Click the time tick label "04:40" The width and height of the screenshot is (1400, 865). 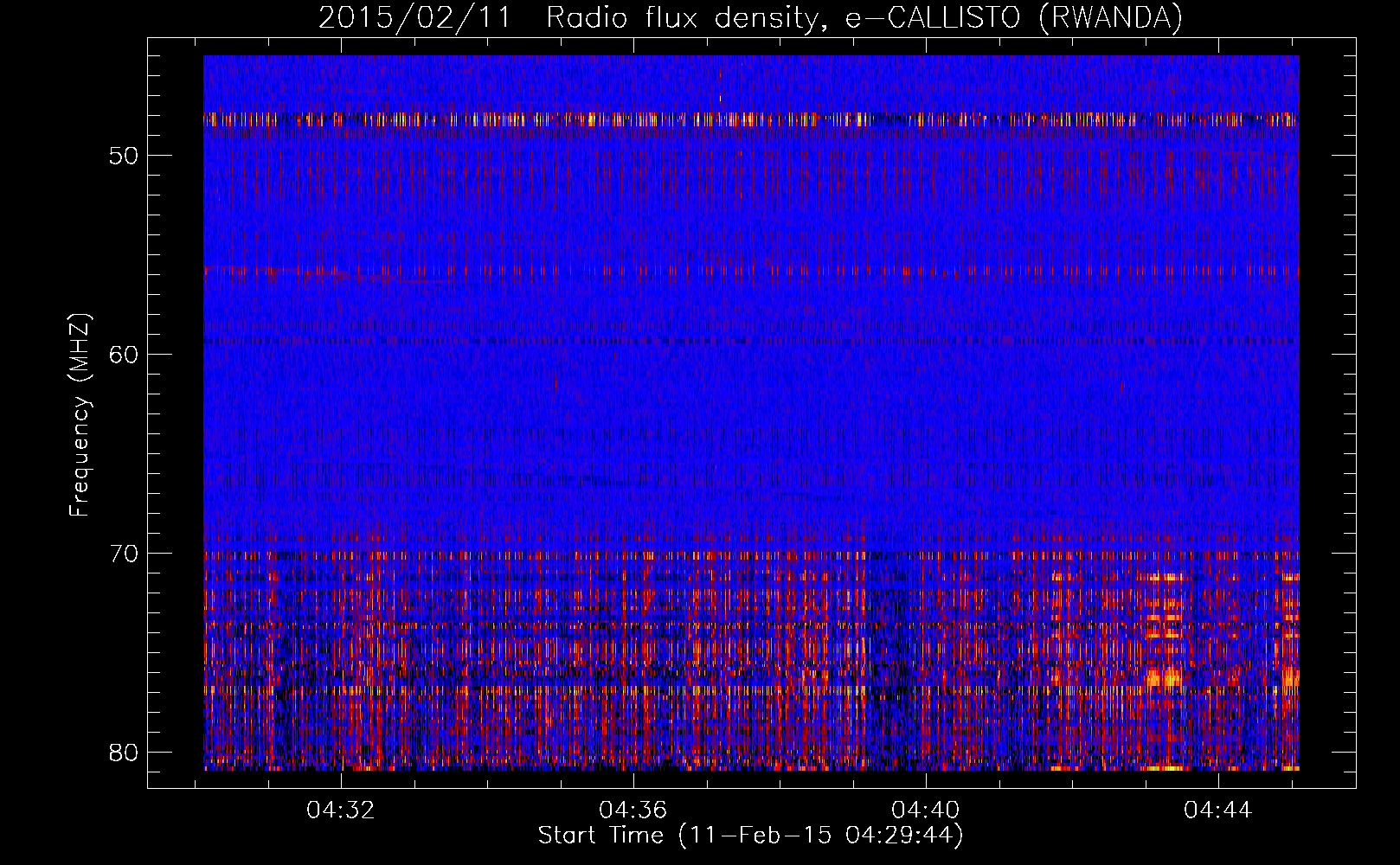[x=926, y=811]
